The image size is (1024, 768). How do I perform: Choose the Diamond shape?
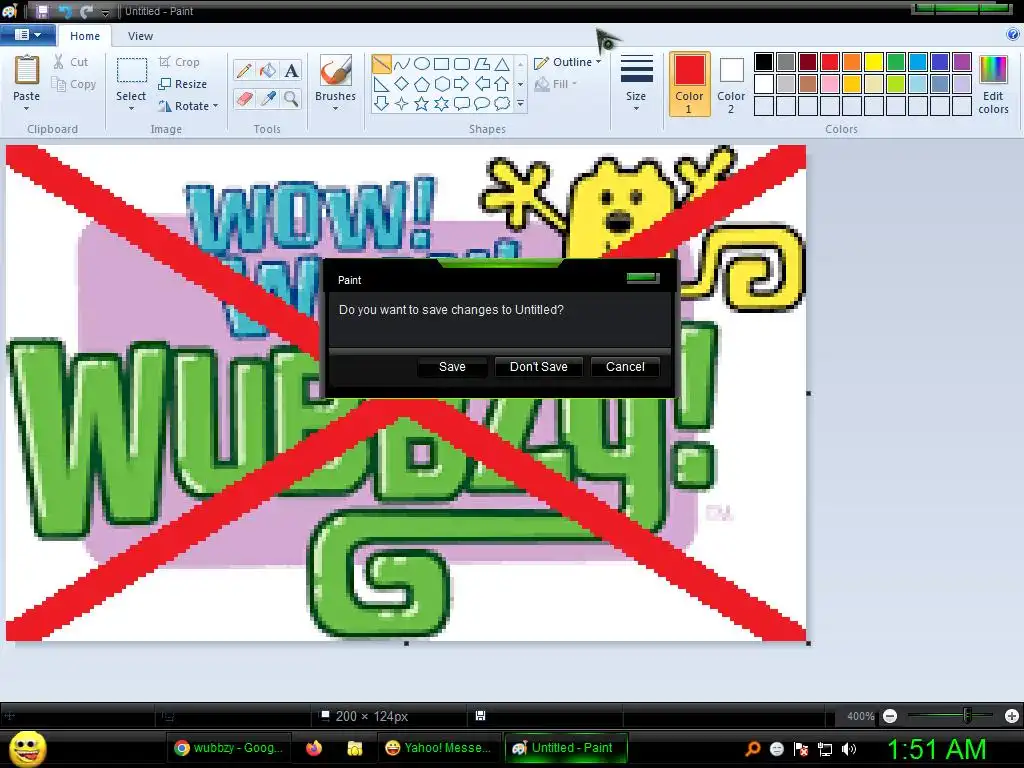tap(402, 84)
